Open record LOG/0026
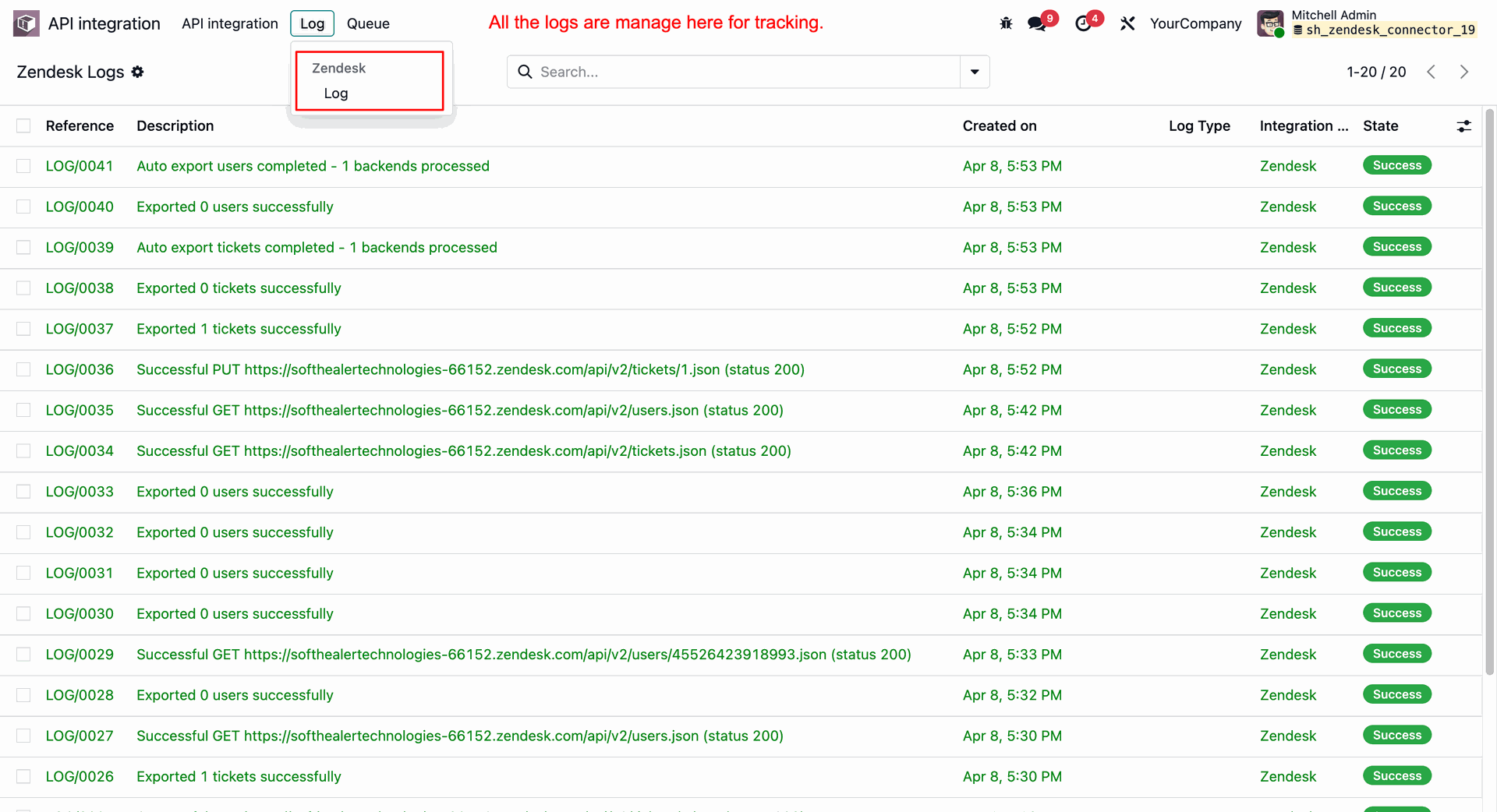Viewport: 1497px width, 812px height. (x=80, y=777)
